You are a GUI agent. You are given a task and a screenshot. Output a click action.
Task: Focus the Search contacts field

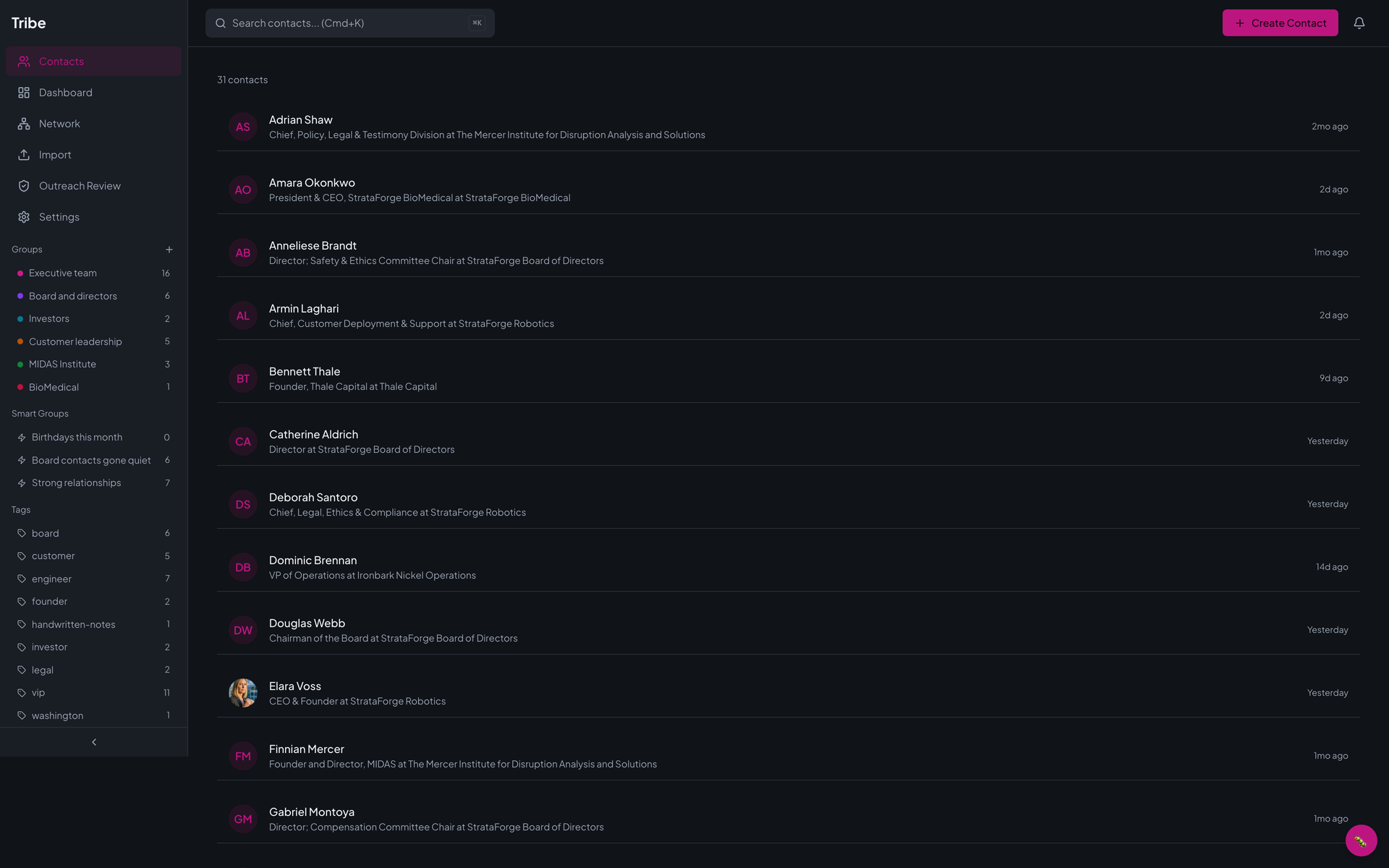coord(350,23)
